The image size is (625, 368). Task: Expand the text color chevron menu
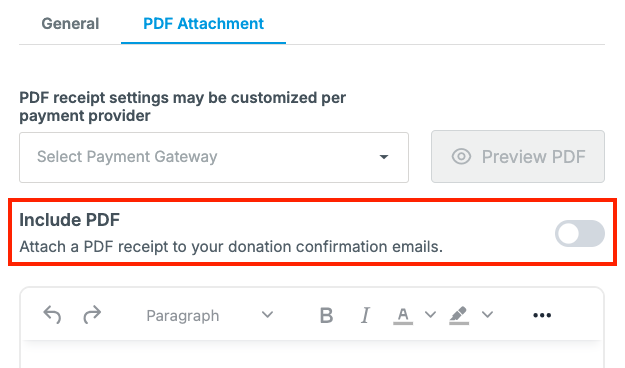coord(430,315)
